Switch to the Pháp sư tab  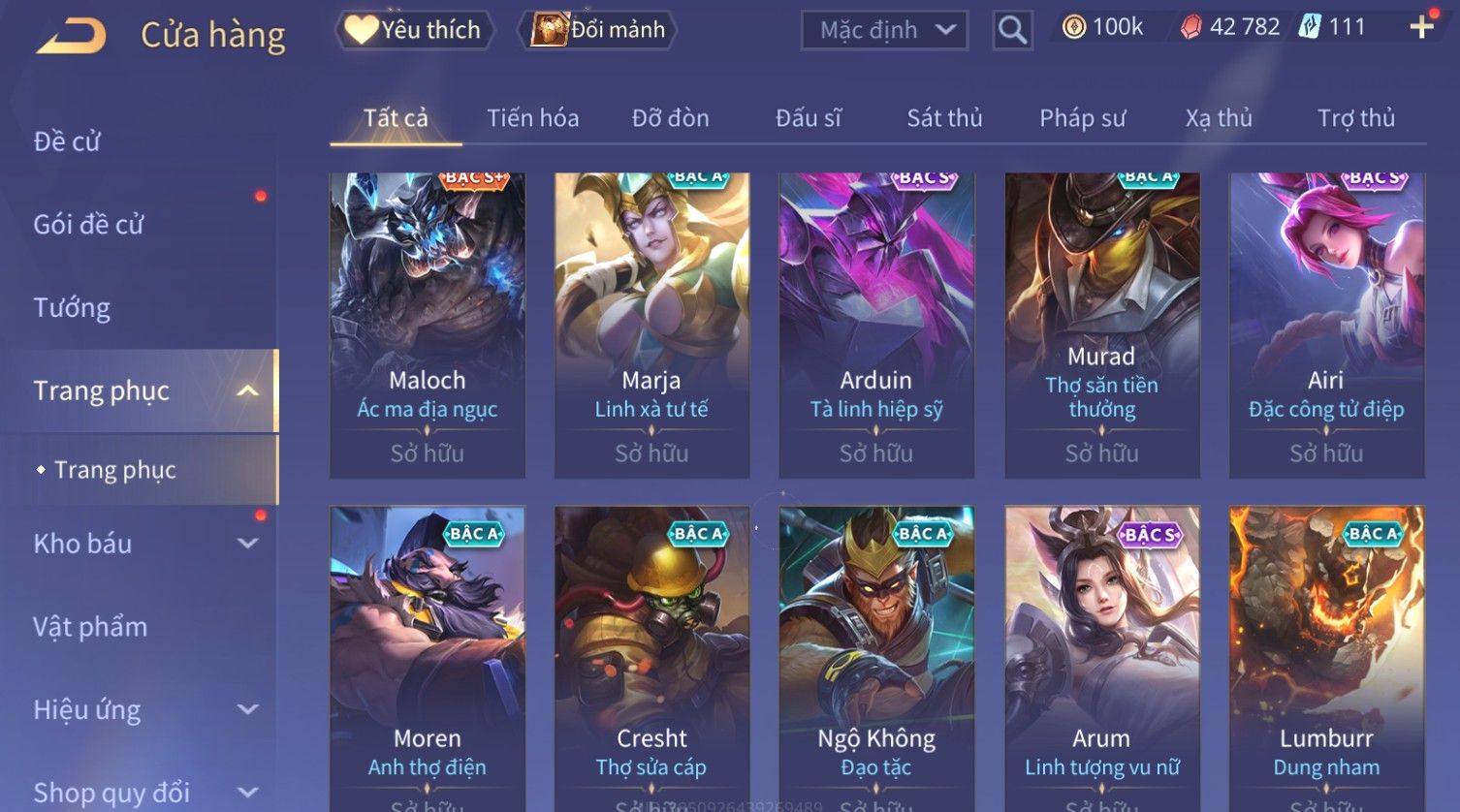pos(1082,118)
